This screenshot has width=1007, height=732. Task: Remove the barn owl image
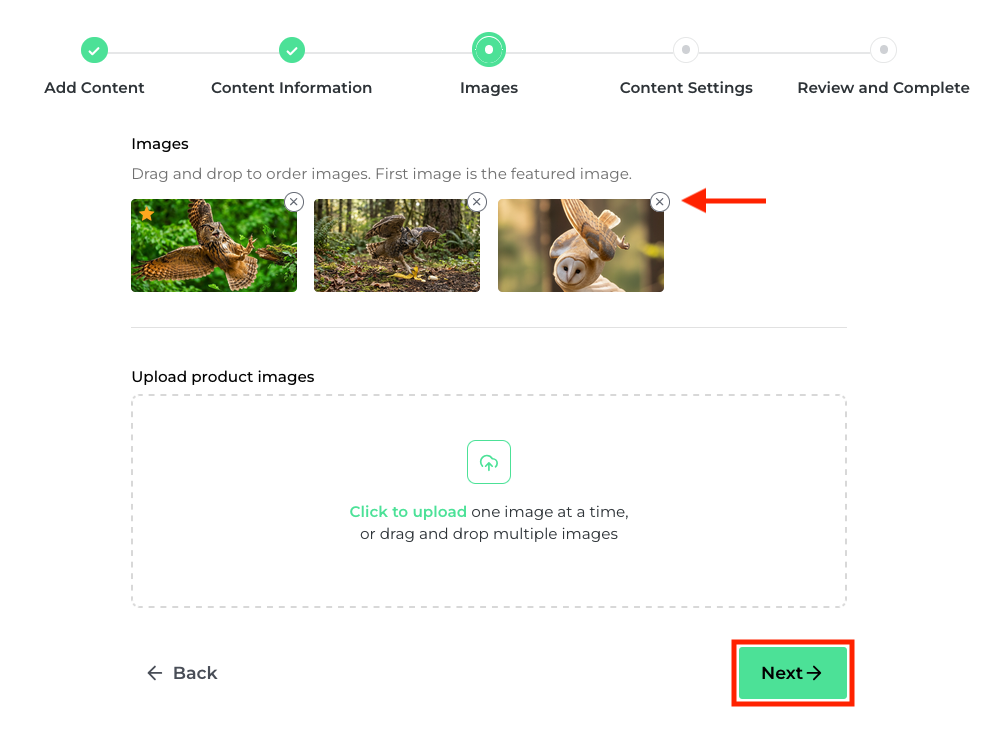coord(660,202)
